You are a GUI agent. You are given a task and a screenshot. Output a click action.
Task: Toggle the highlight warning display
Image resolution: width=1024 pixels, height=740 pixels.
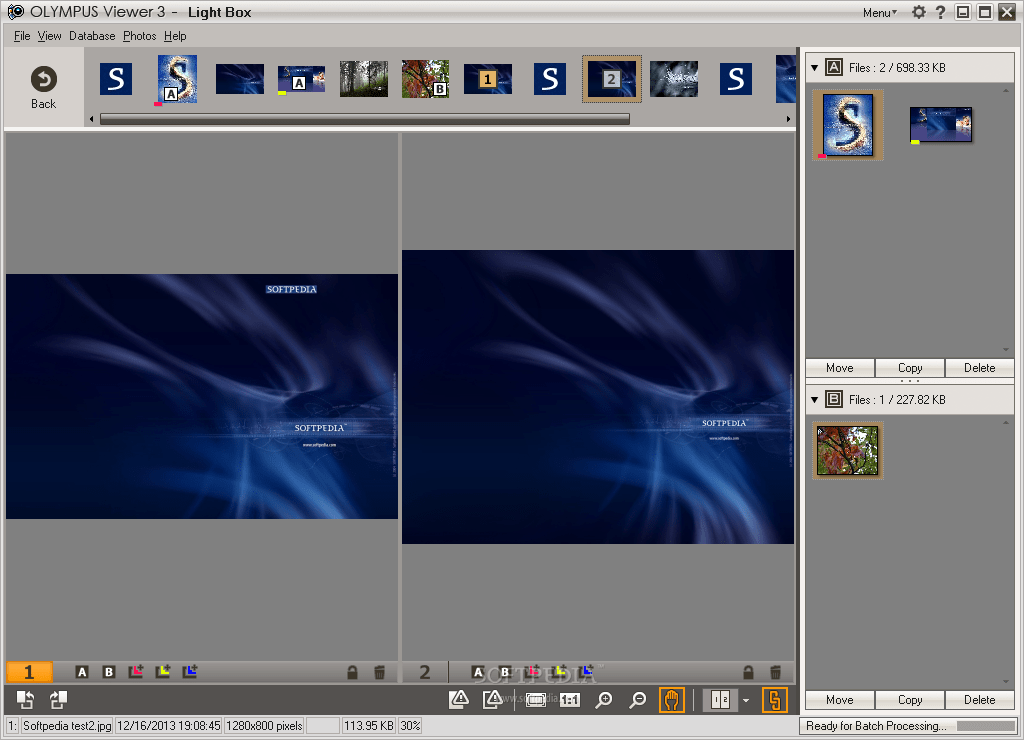click(x=460, y=700)
